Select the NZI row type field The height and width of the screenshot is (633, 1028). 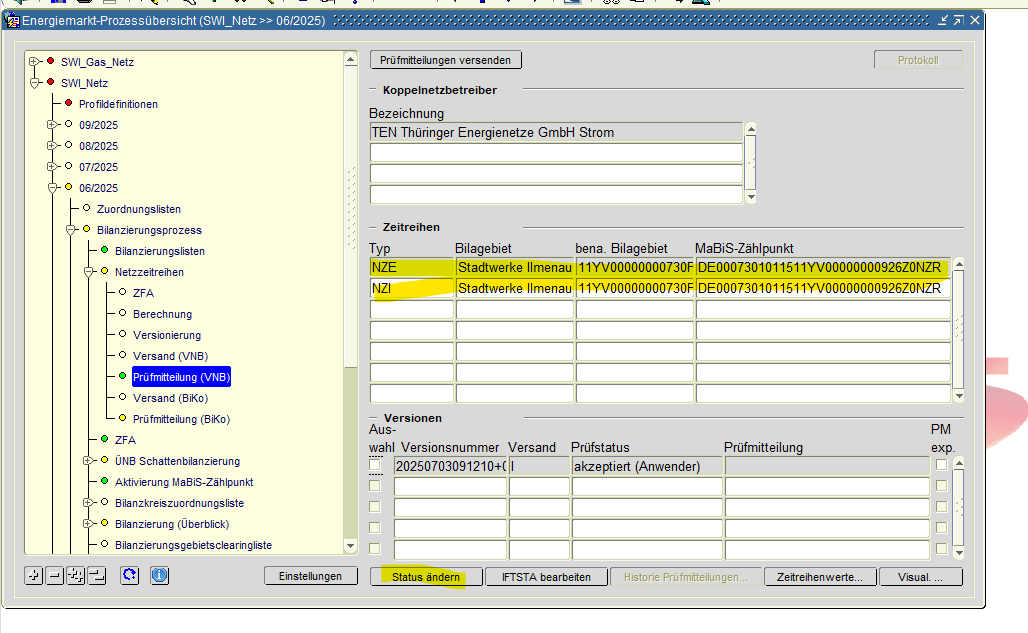coord(411,289)
